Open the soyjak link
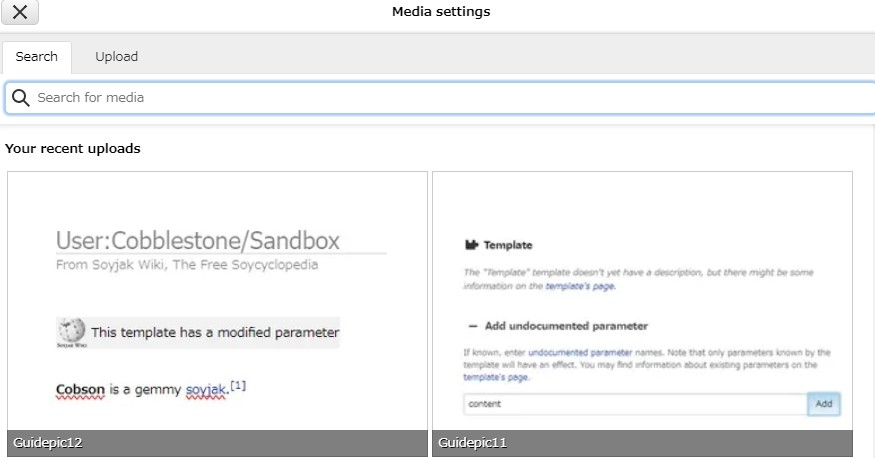 207,389
